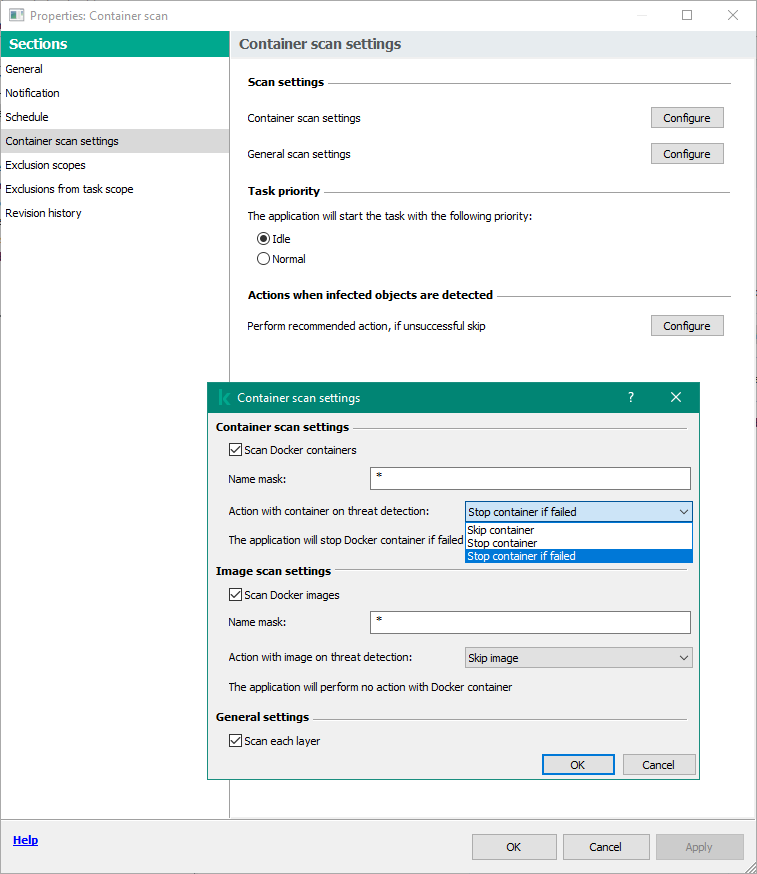Toggle Scan Docker containers checkbox
The height and width of the screenshot is (874, 757).
pos(236,450)
